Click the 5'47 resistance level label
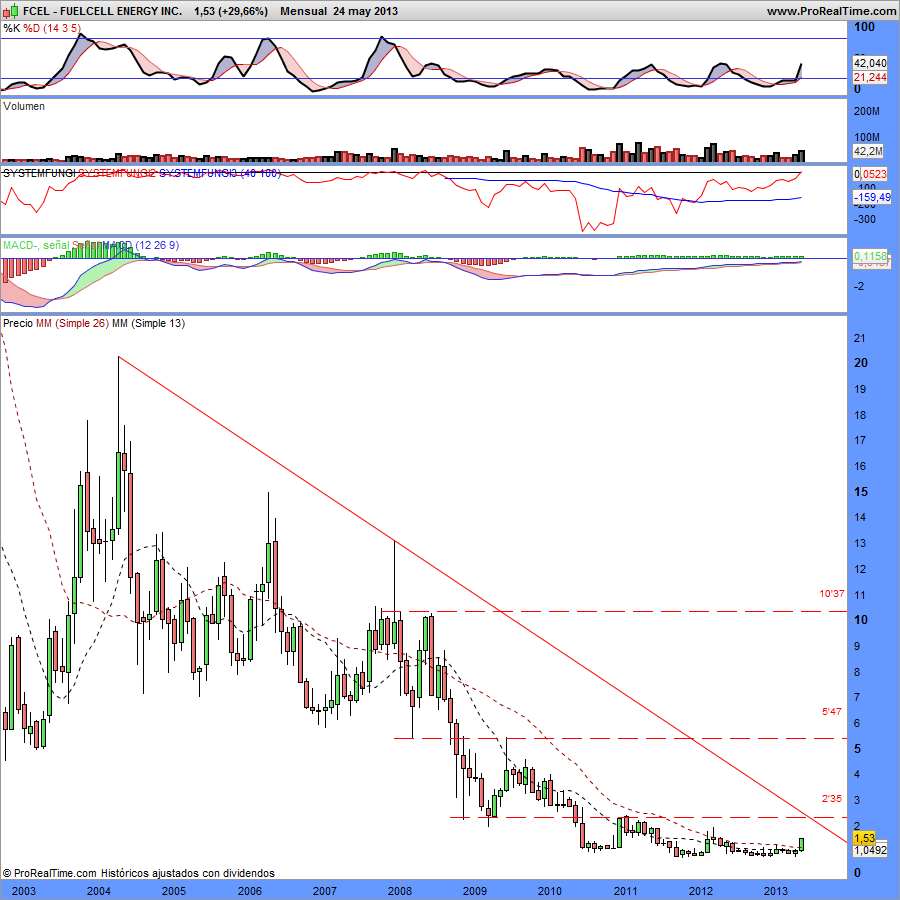This screenshot has width=900, height=900. pyautogui.click(x=832, y=712)
